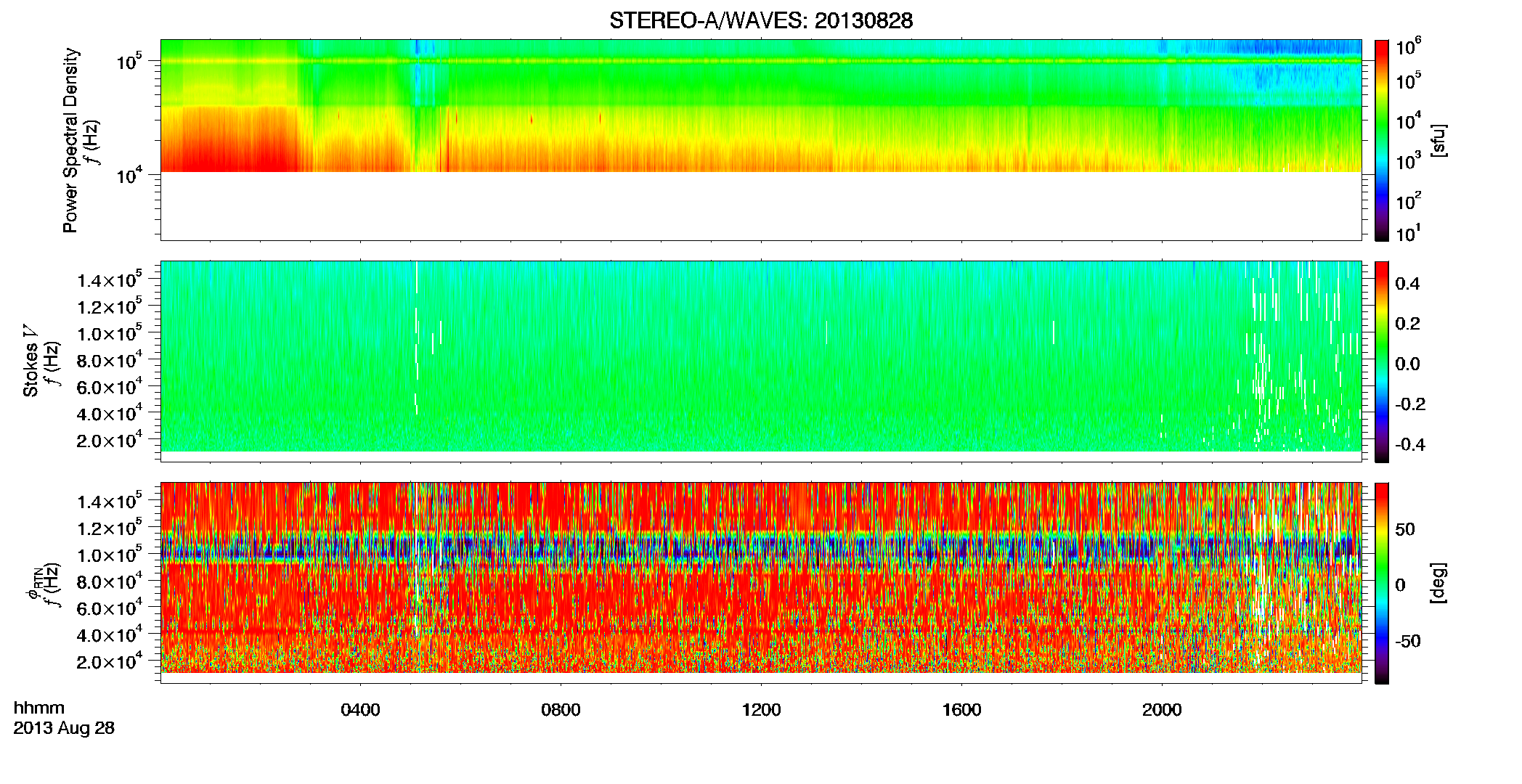Select the φ RTN axis label
Viewport: 1522px width, 784px height.
pos(33,583)
